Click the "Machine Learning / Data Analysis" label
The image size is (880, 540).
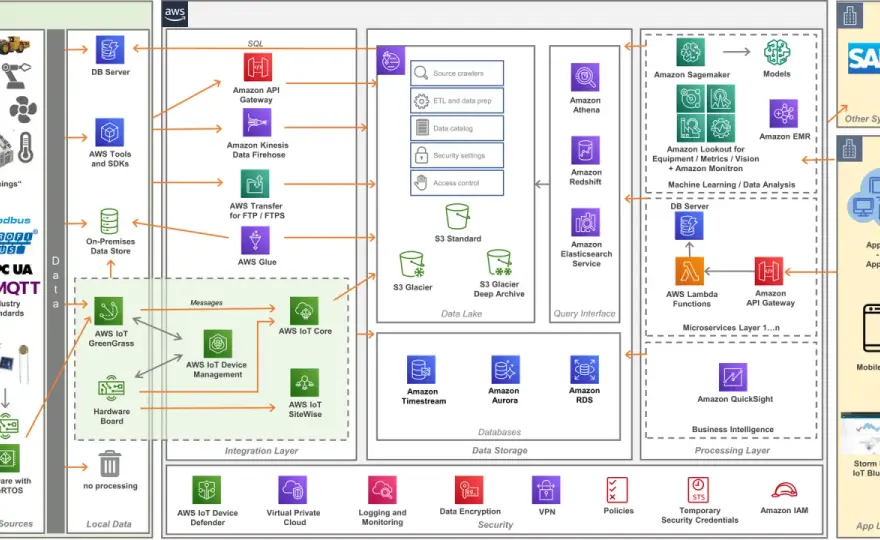[731, 185]
